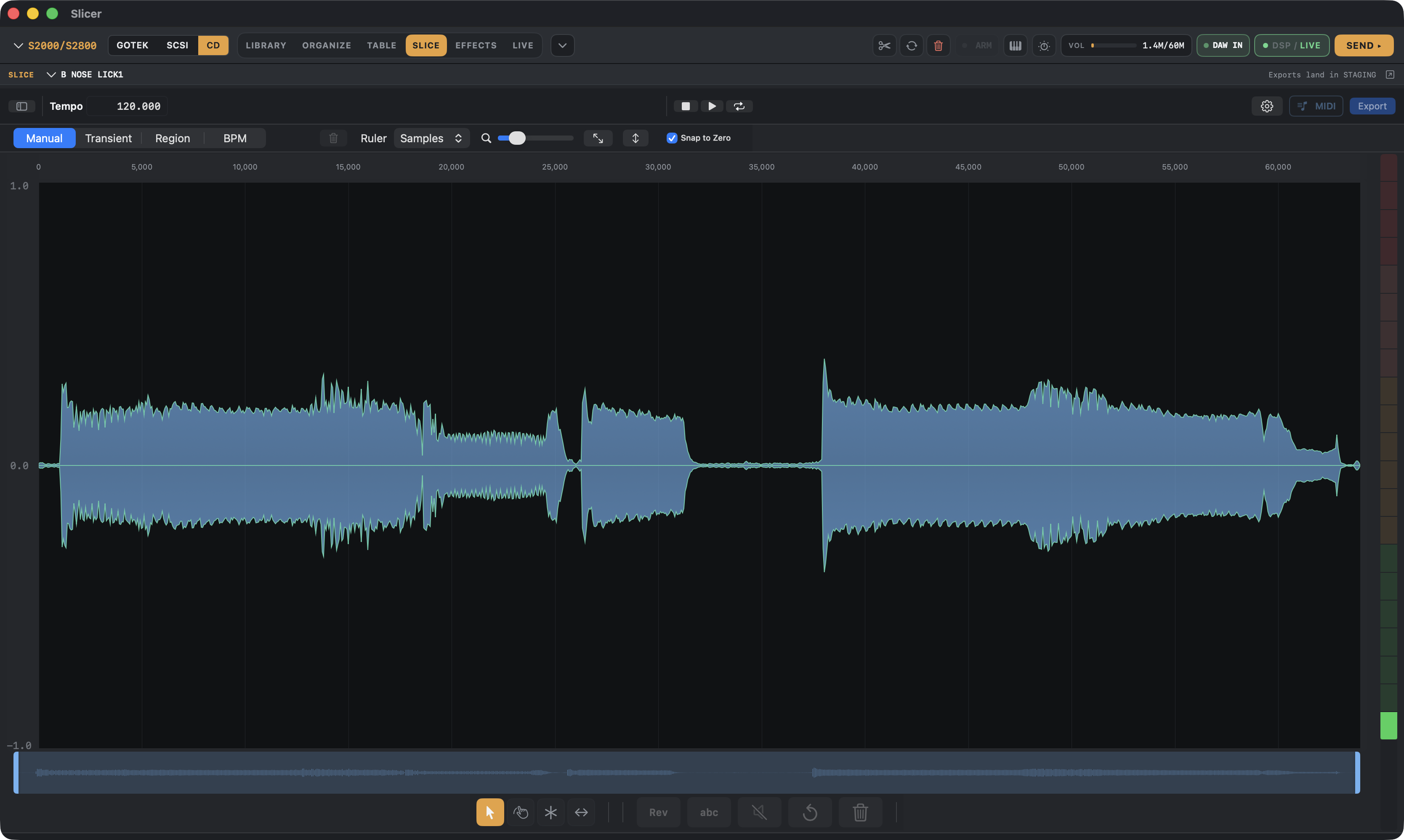This screenshot has width=1404, height=840.
Task: Select the hand tap tool
Action: tap(521, 812)
